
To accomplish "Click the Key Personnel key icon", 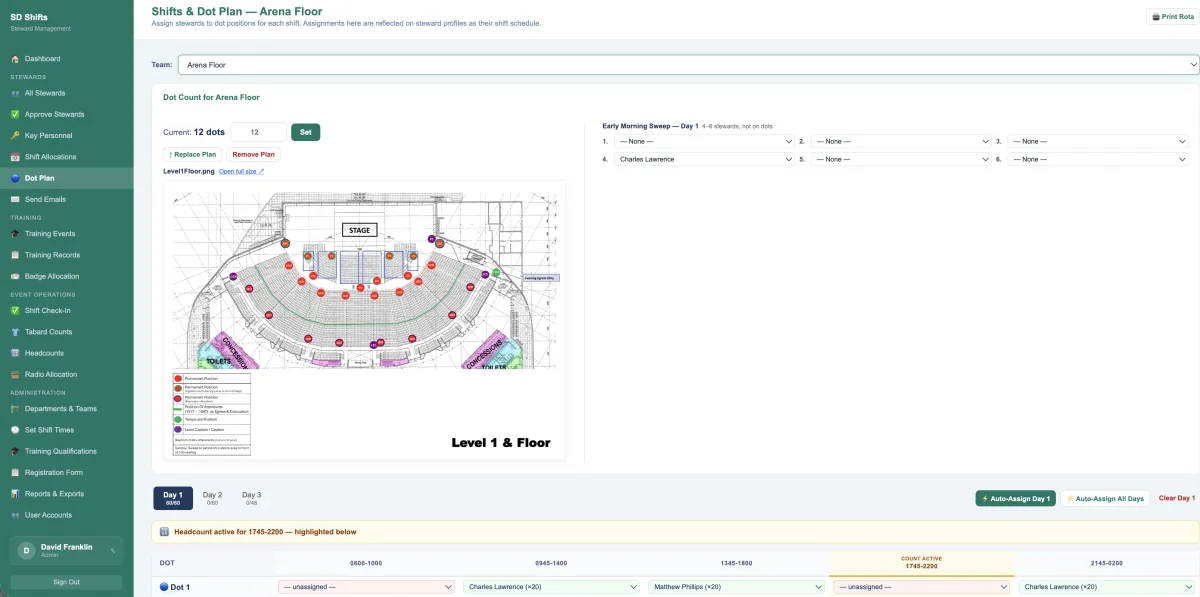I will (15, 135).
